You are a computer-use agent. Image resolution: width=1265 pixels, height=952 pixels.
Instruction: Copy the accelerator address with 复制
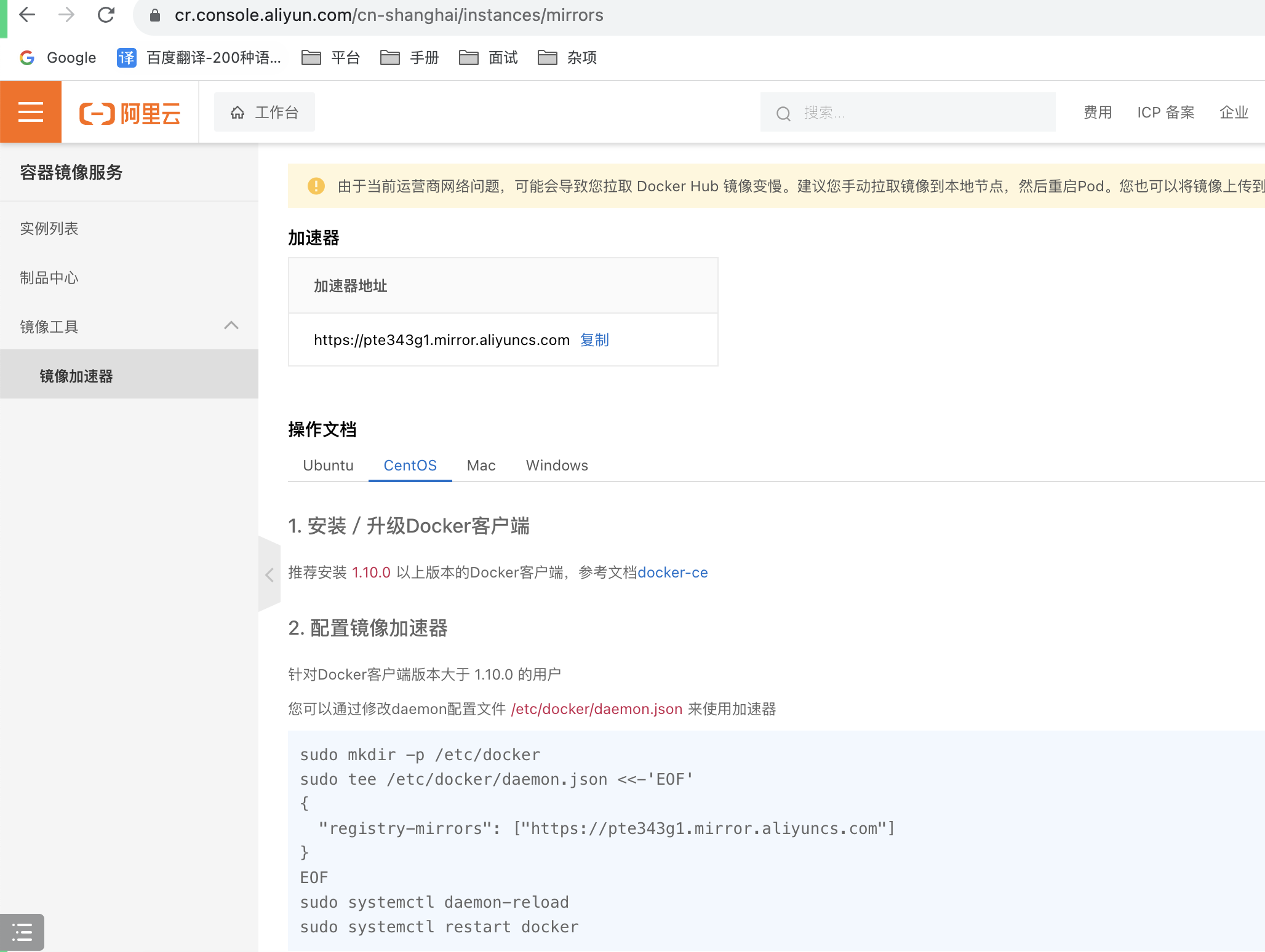click(594, 340)
